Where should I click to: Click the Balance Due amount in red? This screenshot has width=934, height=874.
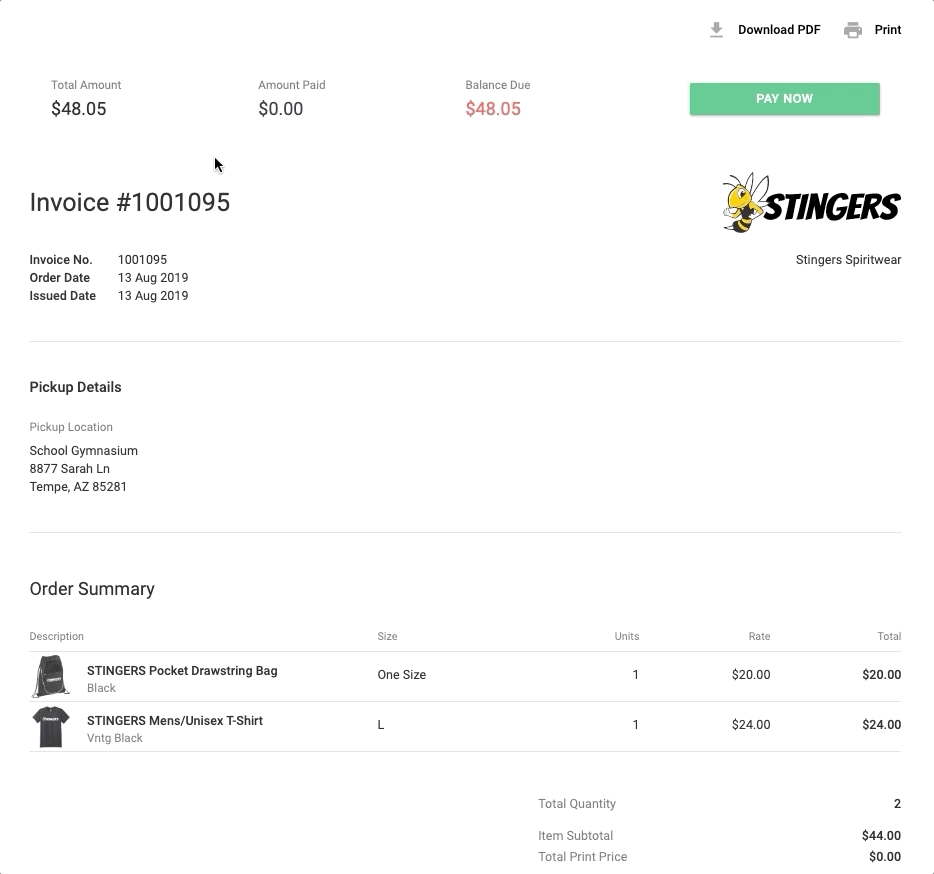pos(493,109)
